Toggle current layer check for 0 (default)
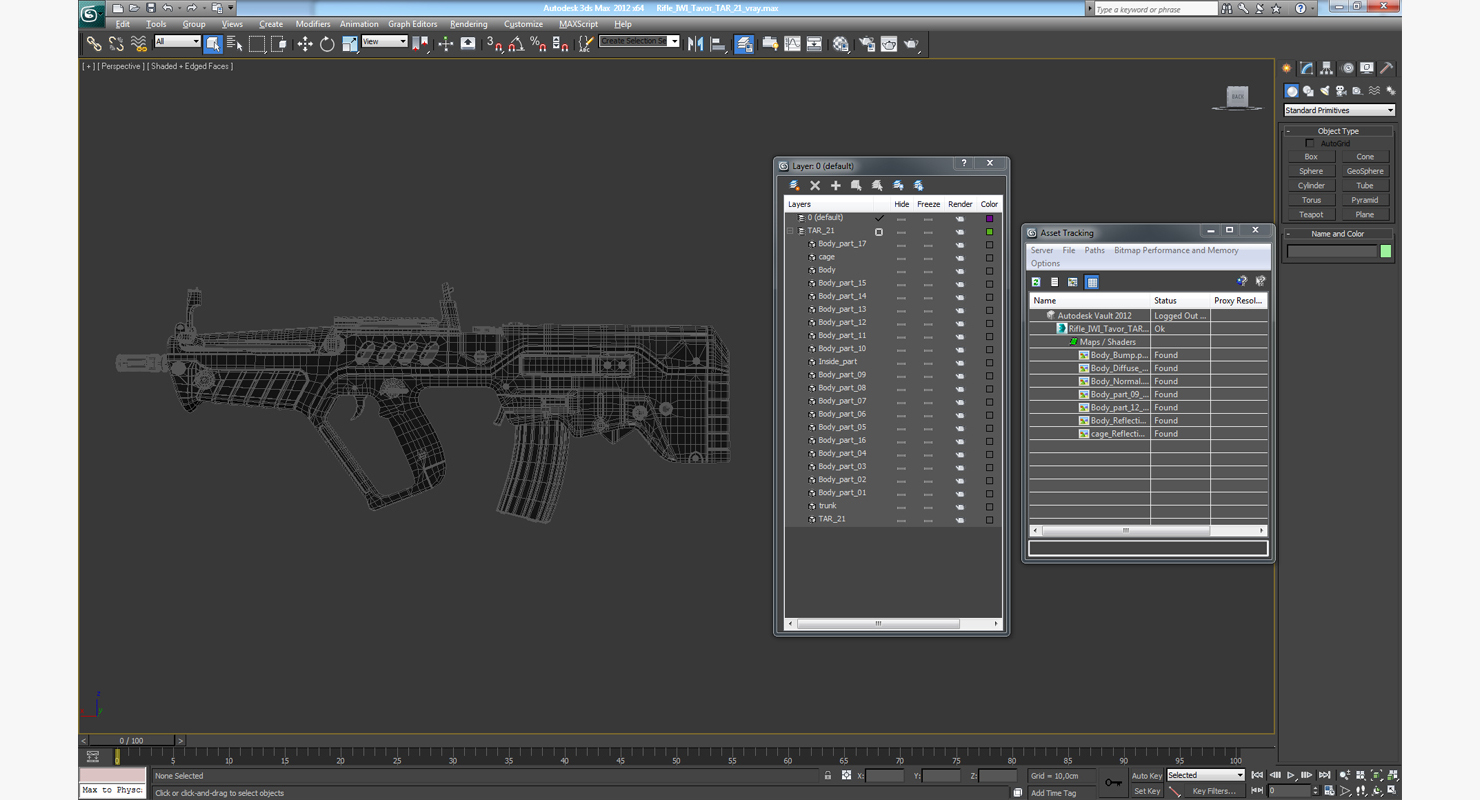This screenshot has height=800, width=1480. tap(879, 218)
